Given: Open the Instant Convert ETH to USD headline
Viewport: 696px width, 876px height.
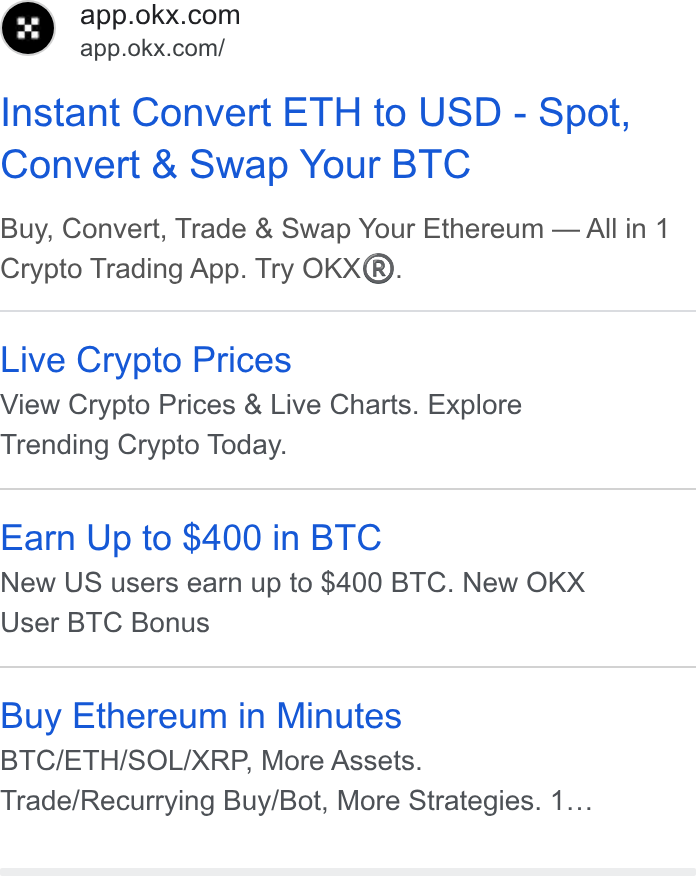Looking at the screenshot, I should coord(316,113).
